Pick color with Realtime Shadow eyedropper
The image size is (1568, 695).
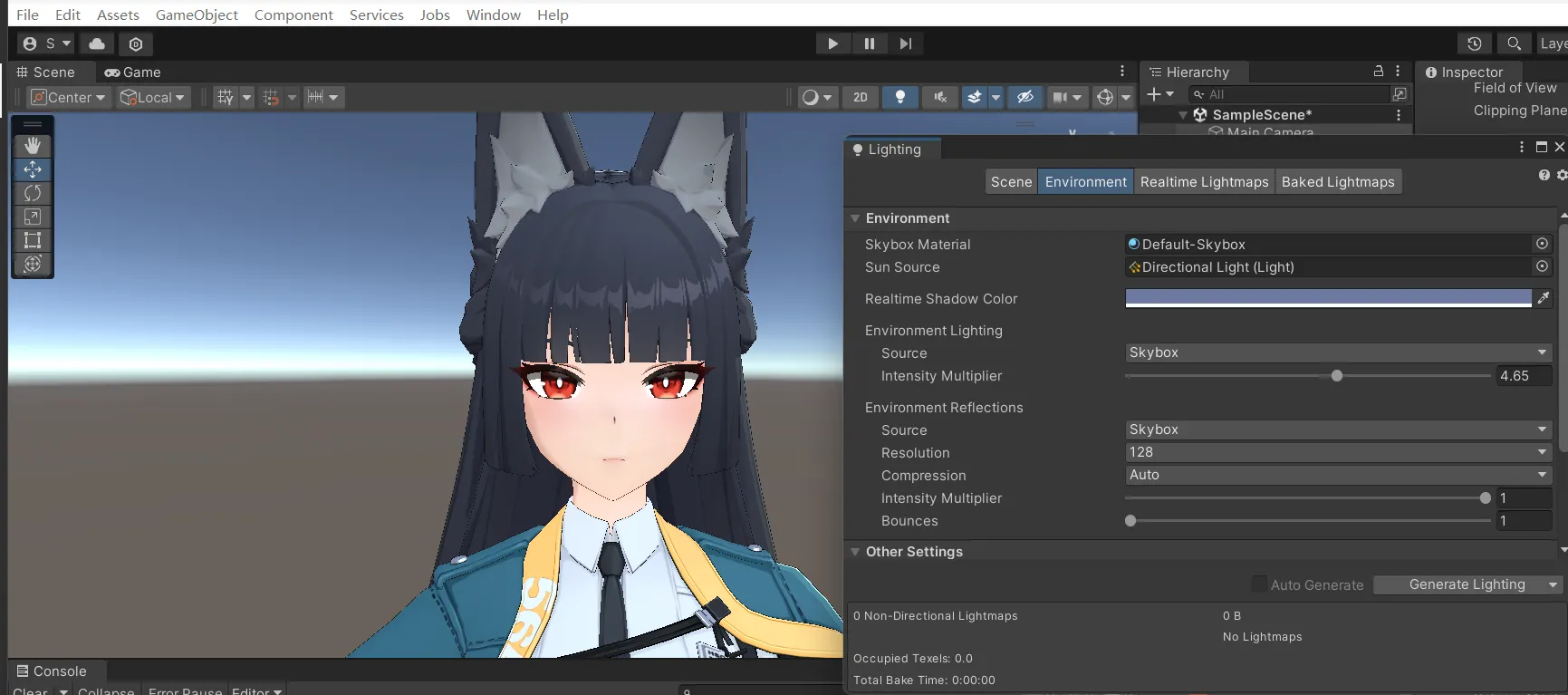coord(1544,298)
